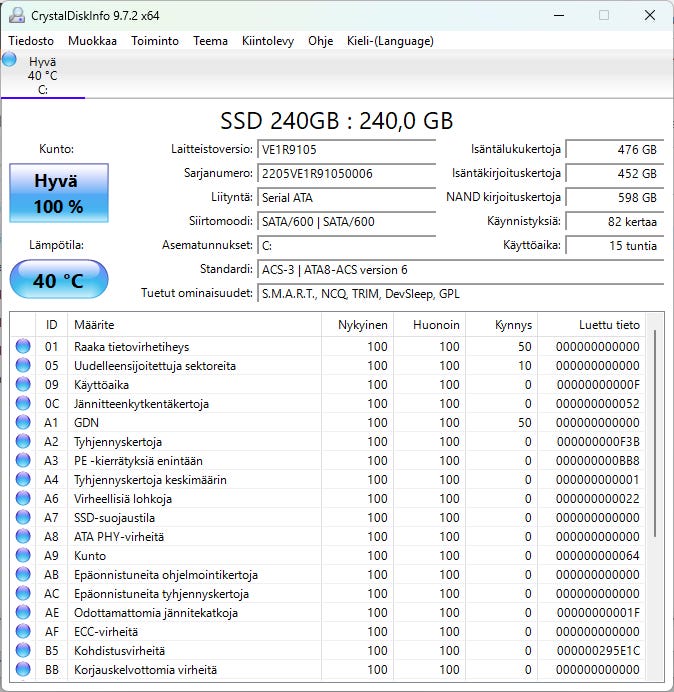Click status orb for SSD-suojaustila row
Viewport: 674px width, 692px height.
pos(23,518)
